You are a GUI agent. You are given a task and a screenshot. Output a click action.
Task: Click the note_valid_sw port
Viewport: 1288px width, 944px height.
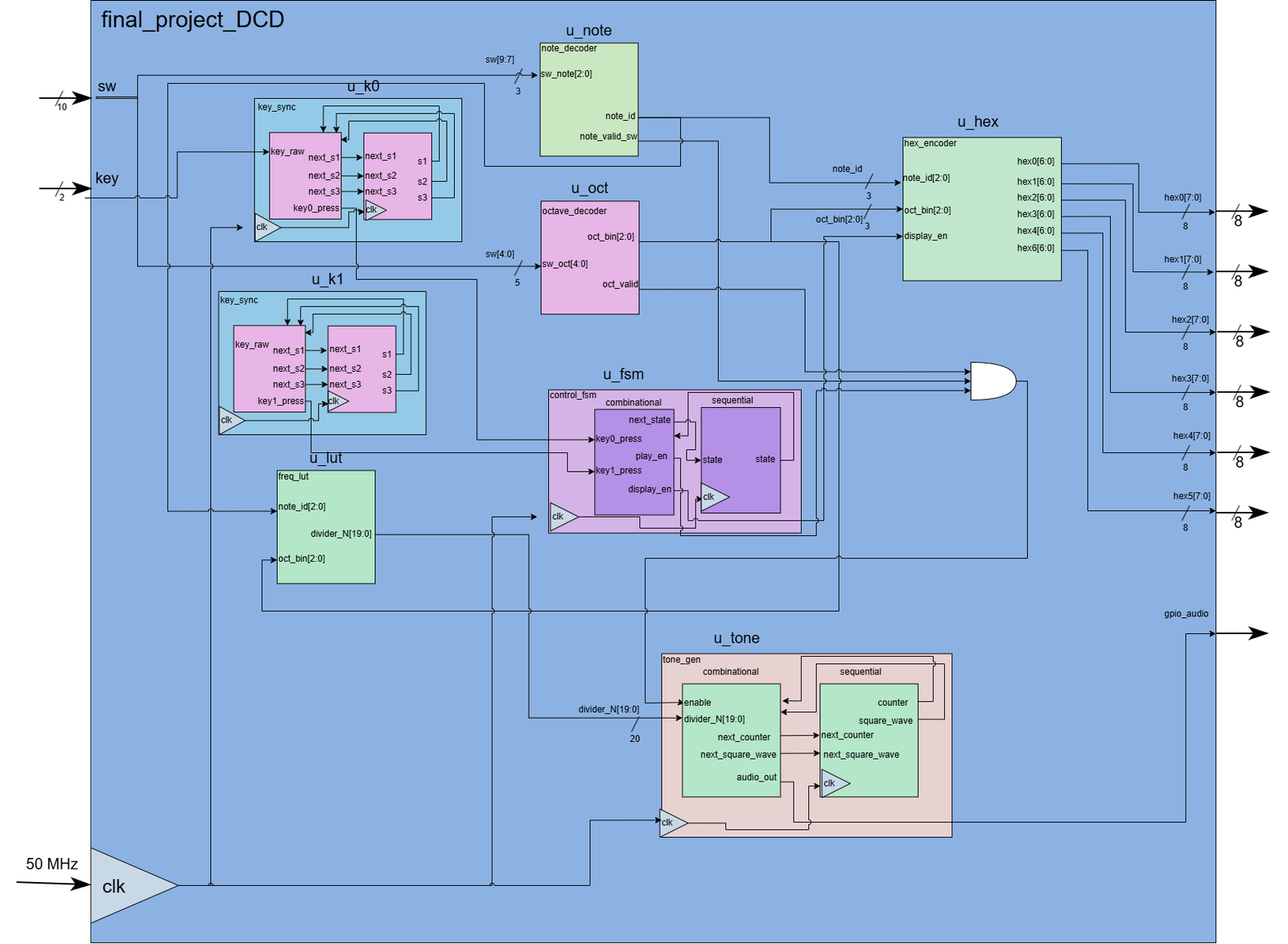(608, 136)
